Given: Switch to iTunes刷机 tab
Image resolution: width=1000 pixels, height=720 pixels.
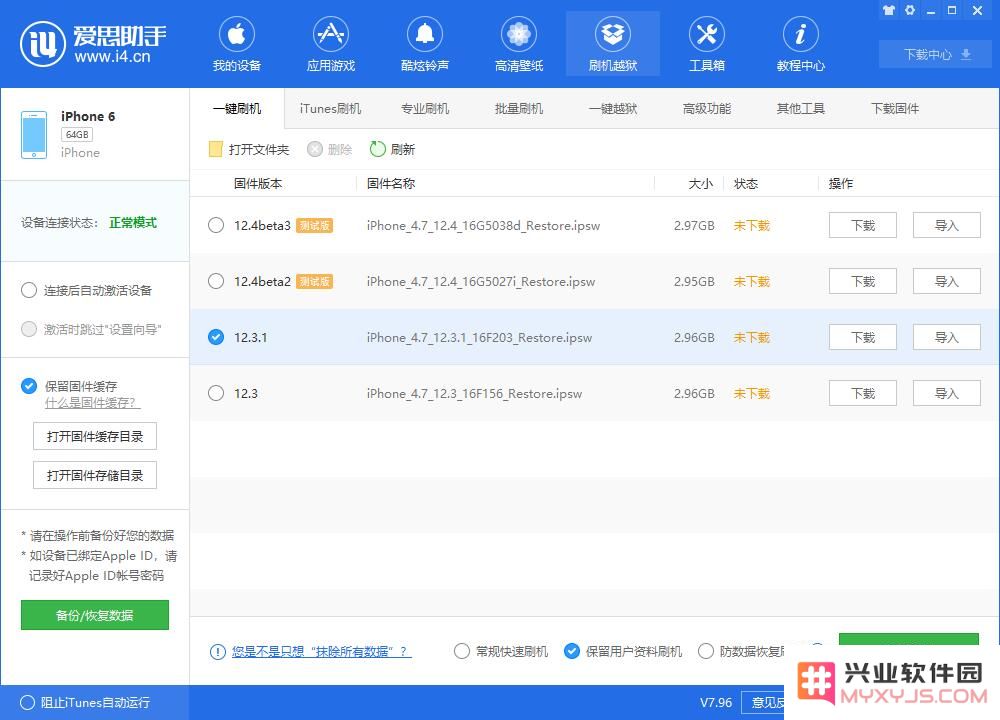Looking at the screenshot, I should pyautogui.click(x=330, y=108).
